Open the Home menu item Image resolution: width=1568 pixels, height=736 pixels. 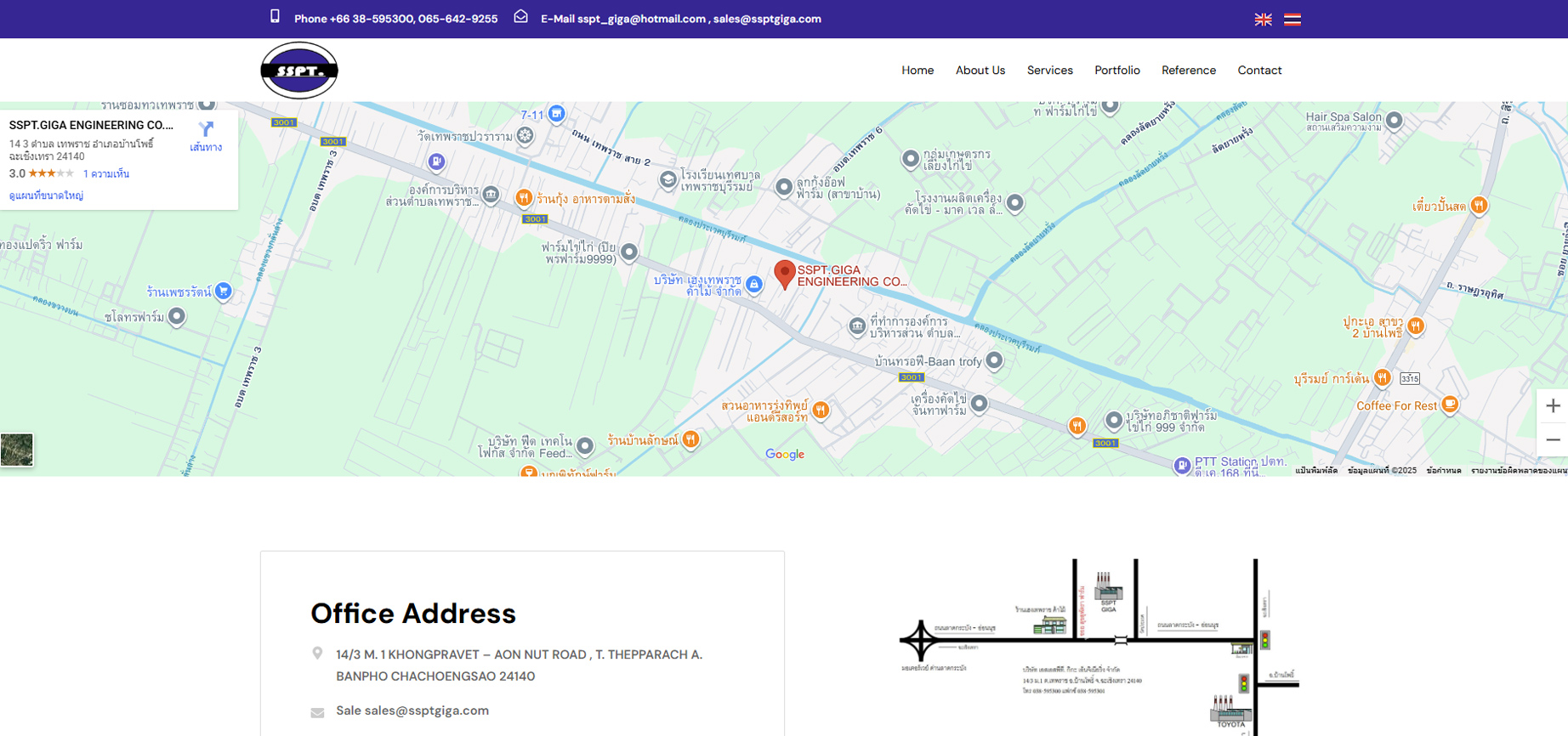click(918, 71)
